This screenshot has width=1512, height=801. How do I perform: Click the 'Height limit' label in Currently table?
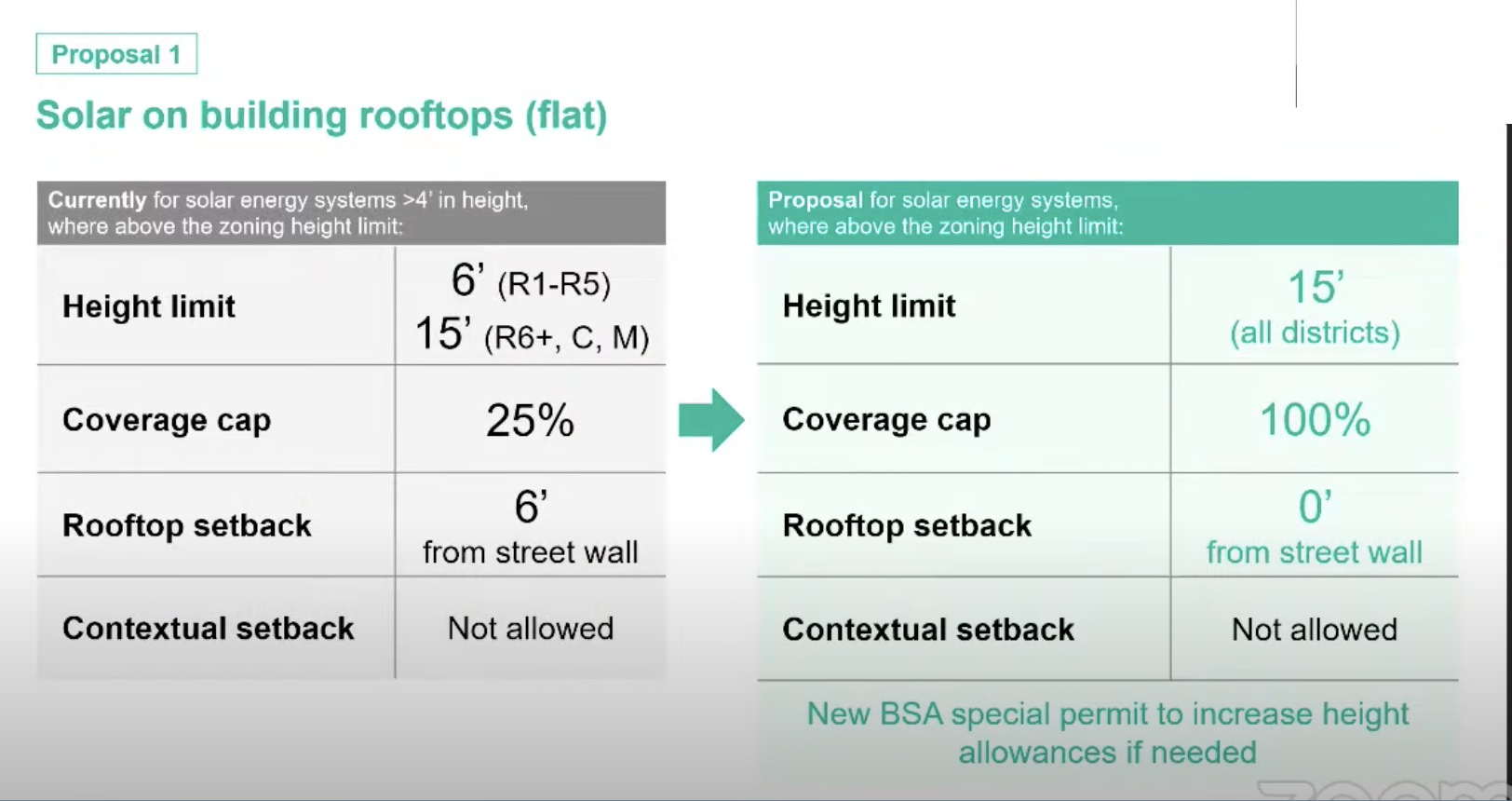149,306
